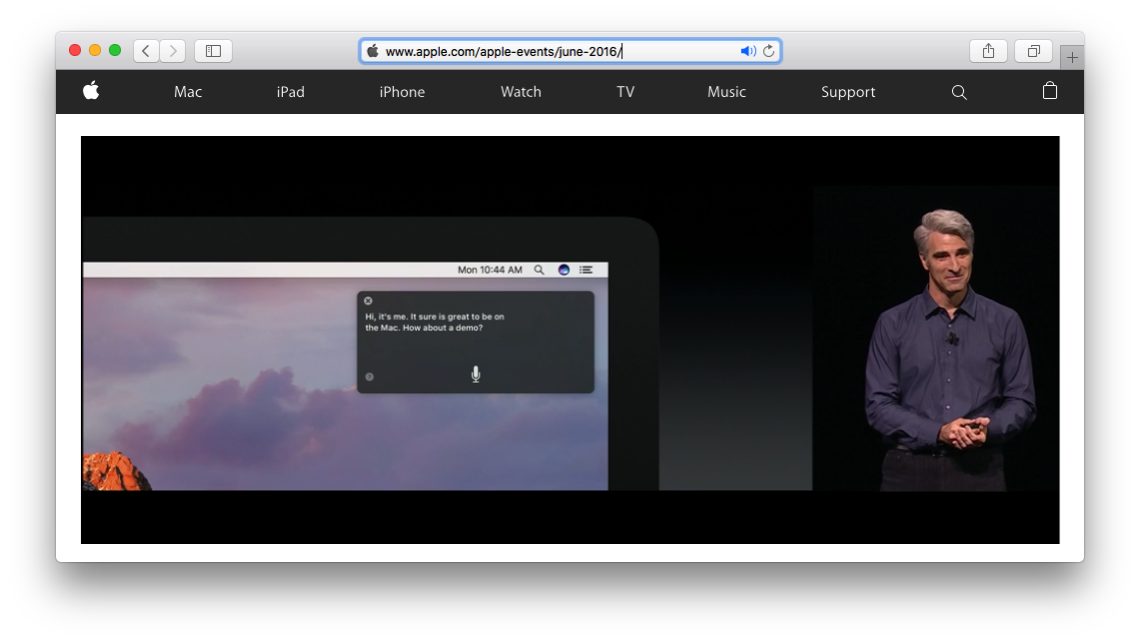
Task: Click Spotlight magnifier in the video's Mac menu bar
Action: pos(539,270)
